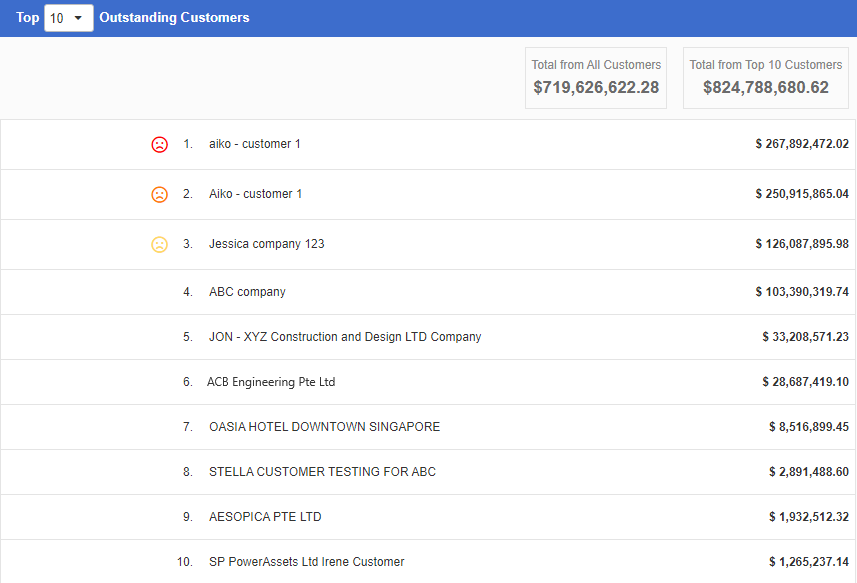
Task: Click the red sad face beside aiko - customer 1
Action: 159,144
